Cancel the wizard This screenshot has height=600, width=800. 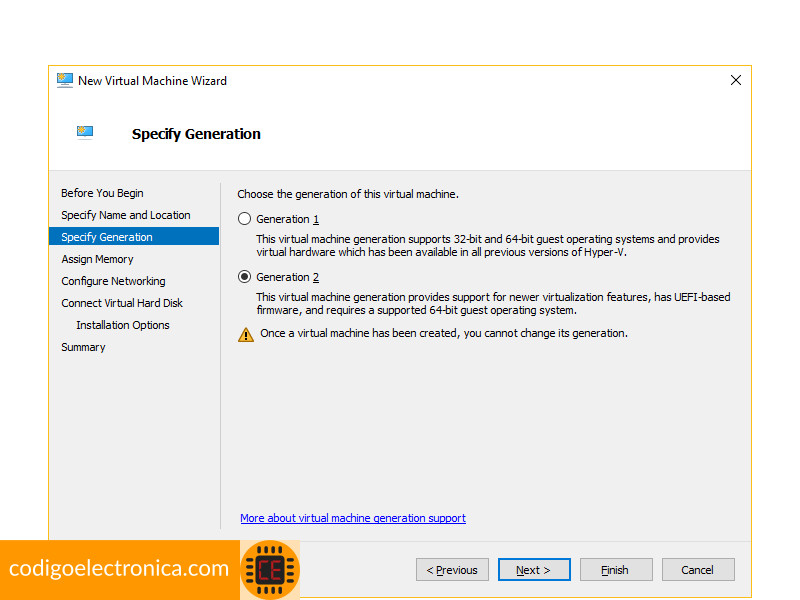click(698, 570)
